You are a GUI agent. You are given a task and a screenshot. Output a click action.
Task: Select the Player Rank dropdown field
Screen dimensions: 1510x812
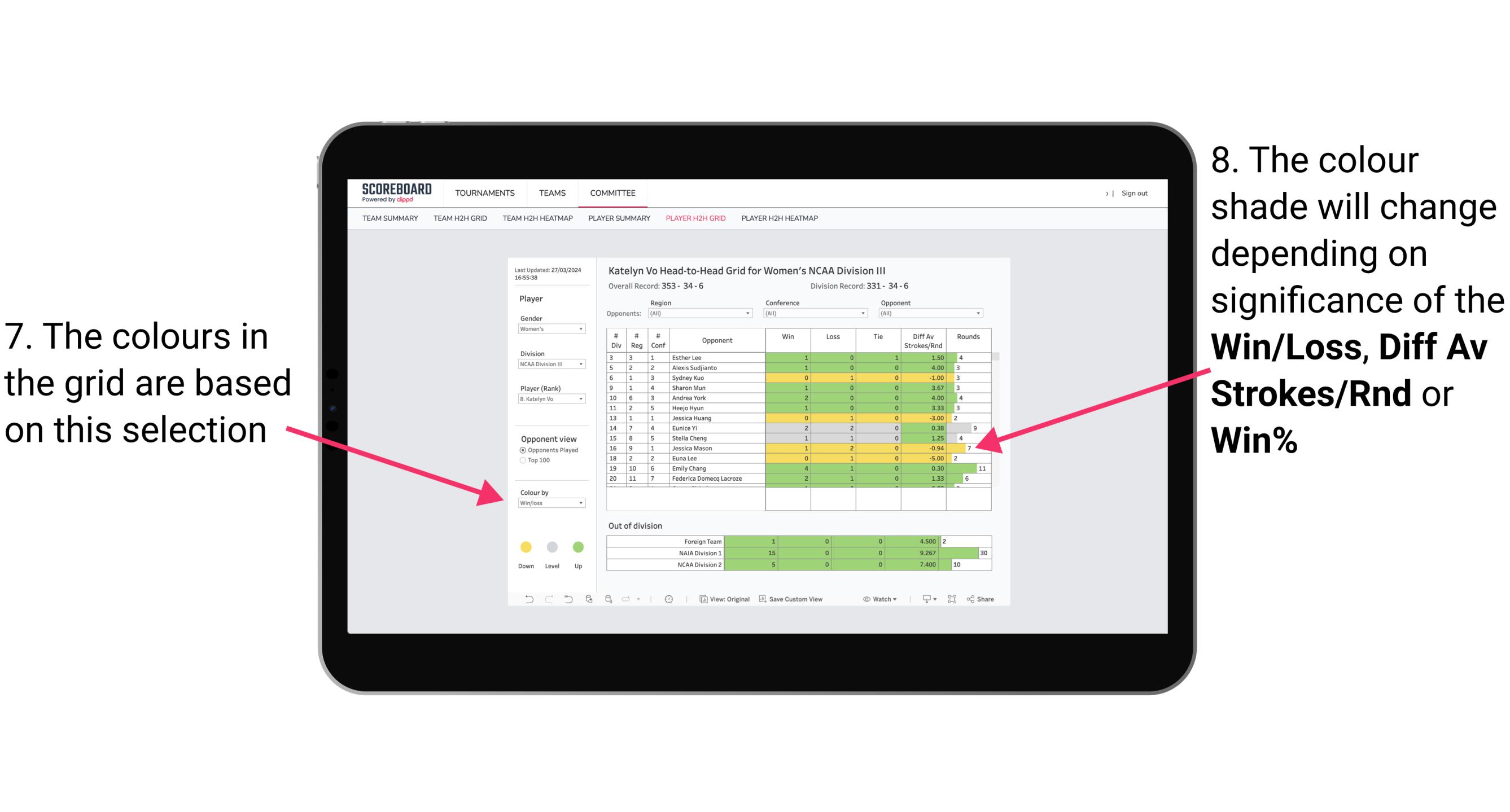pos(550,400)
